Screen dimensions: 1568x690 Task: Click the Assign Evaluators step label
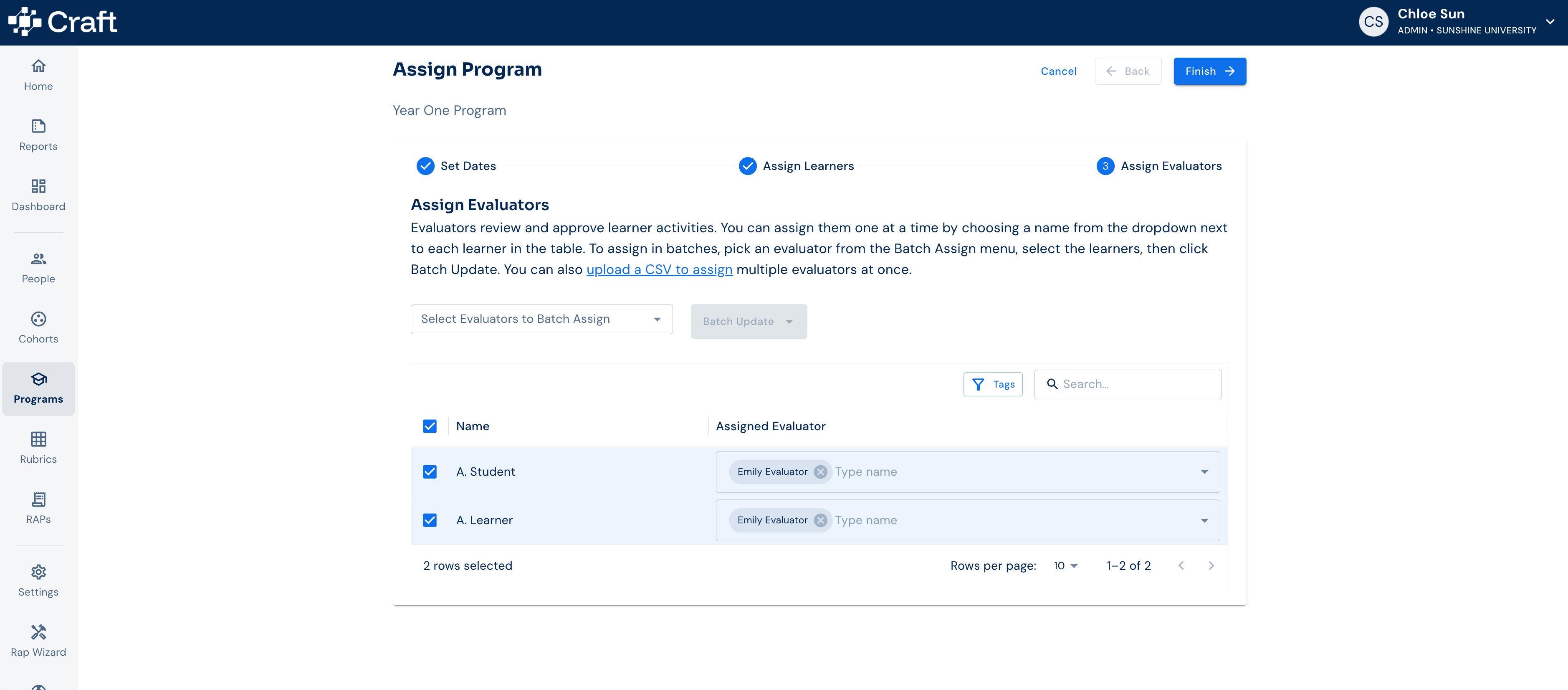(1171, 166)
